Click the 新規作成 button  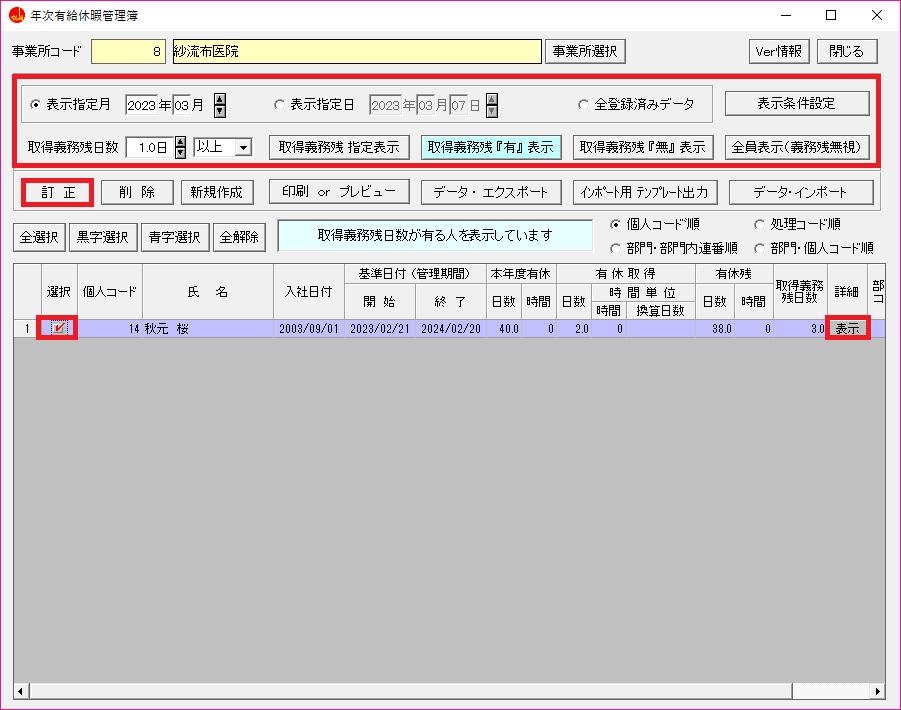coord(217,192)
